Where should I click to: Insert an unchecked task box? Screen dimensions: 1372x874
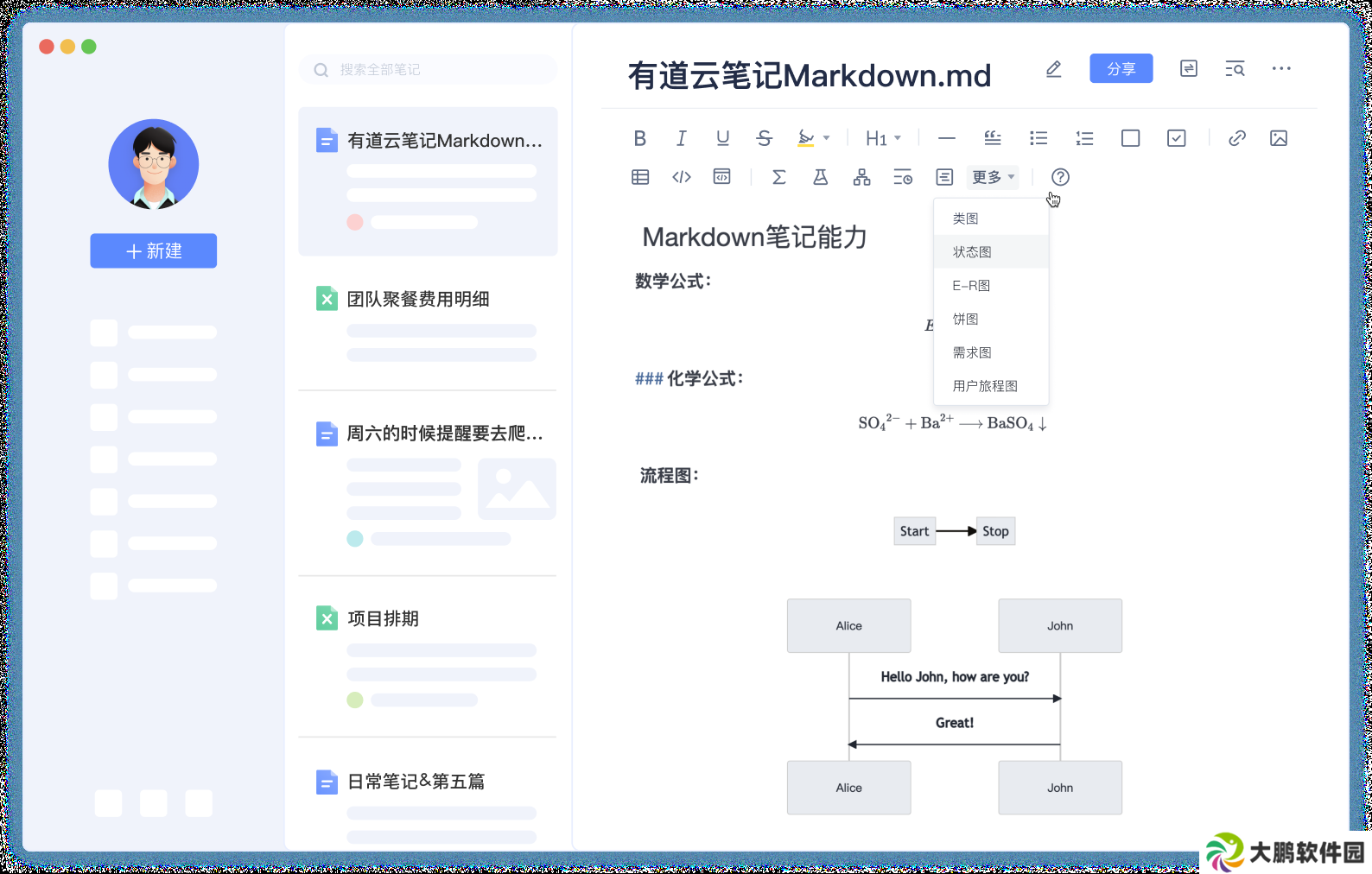point(1130,138)
